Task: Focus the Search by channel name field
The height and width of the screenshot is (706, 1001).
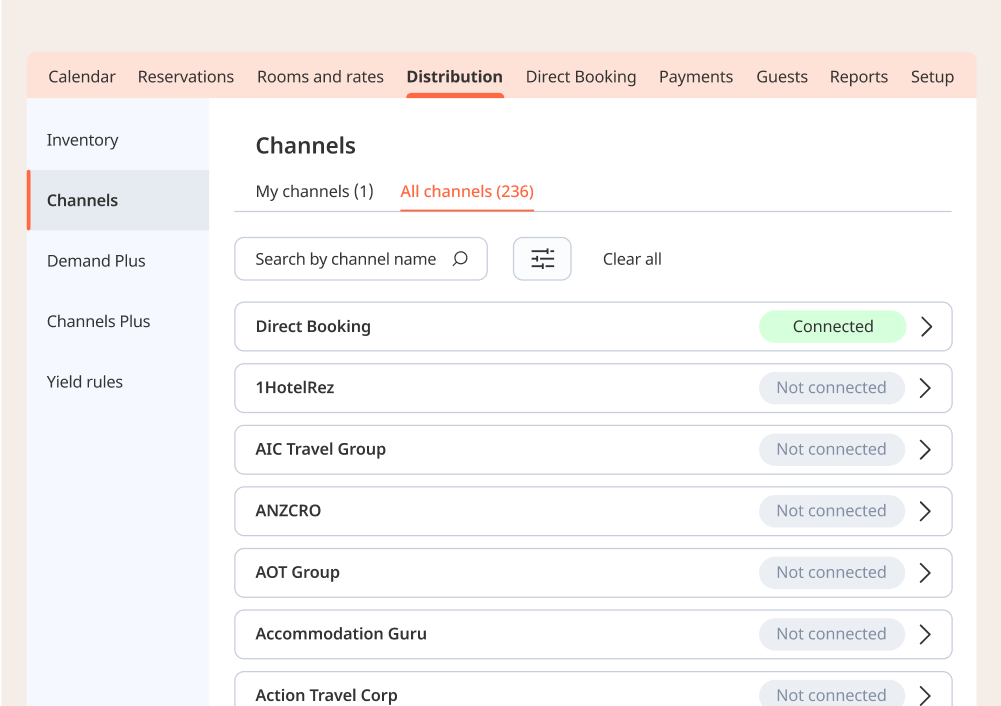Action: click(x=345, y=259)
